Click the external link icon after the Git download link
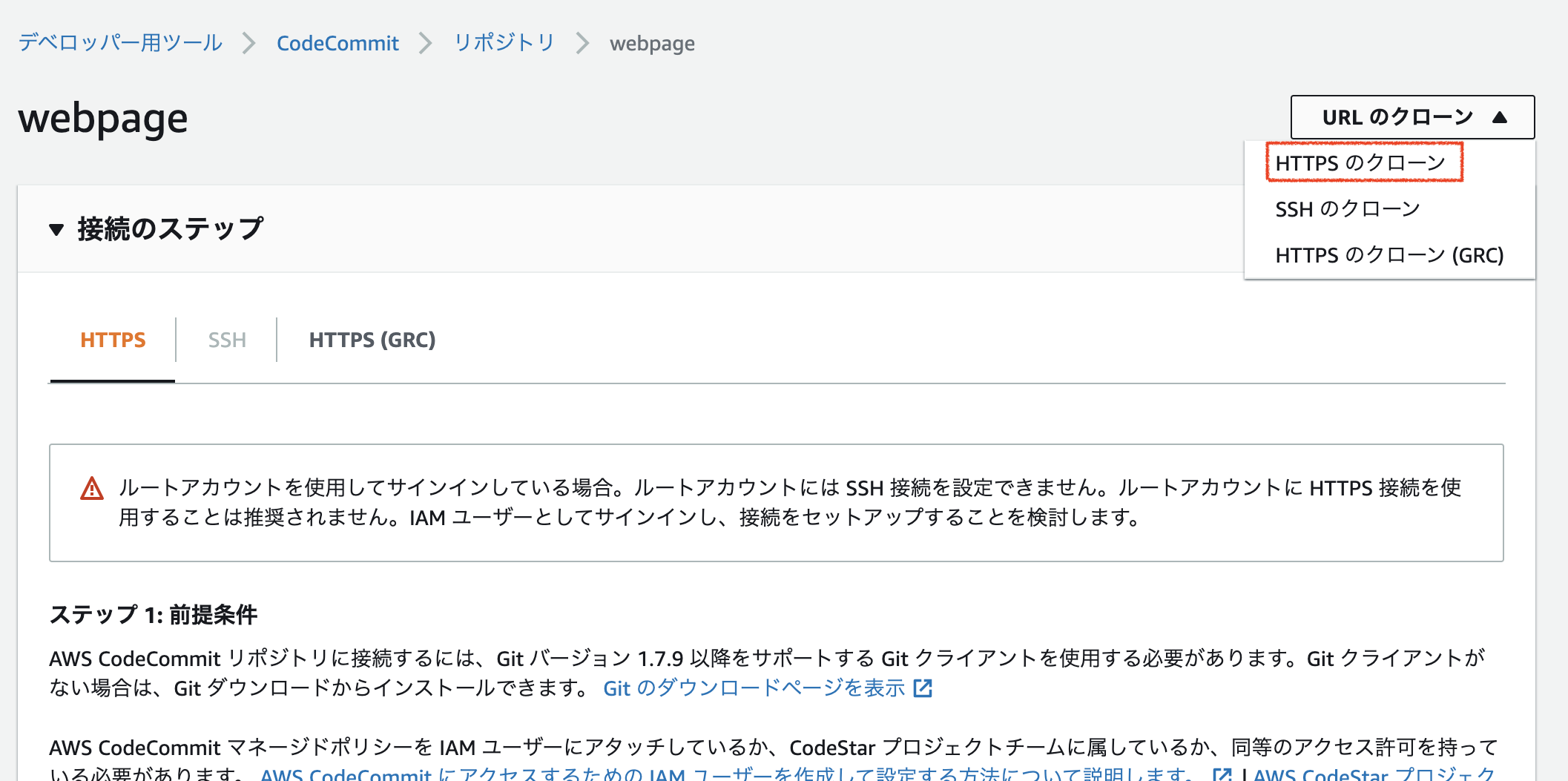This screenshot has width=1568, height=781. click(x=923, y=689)
